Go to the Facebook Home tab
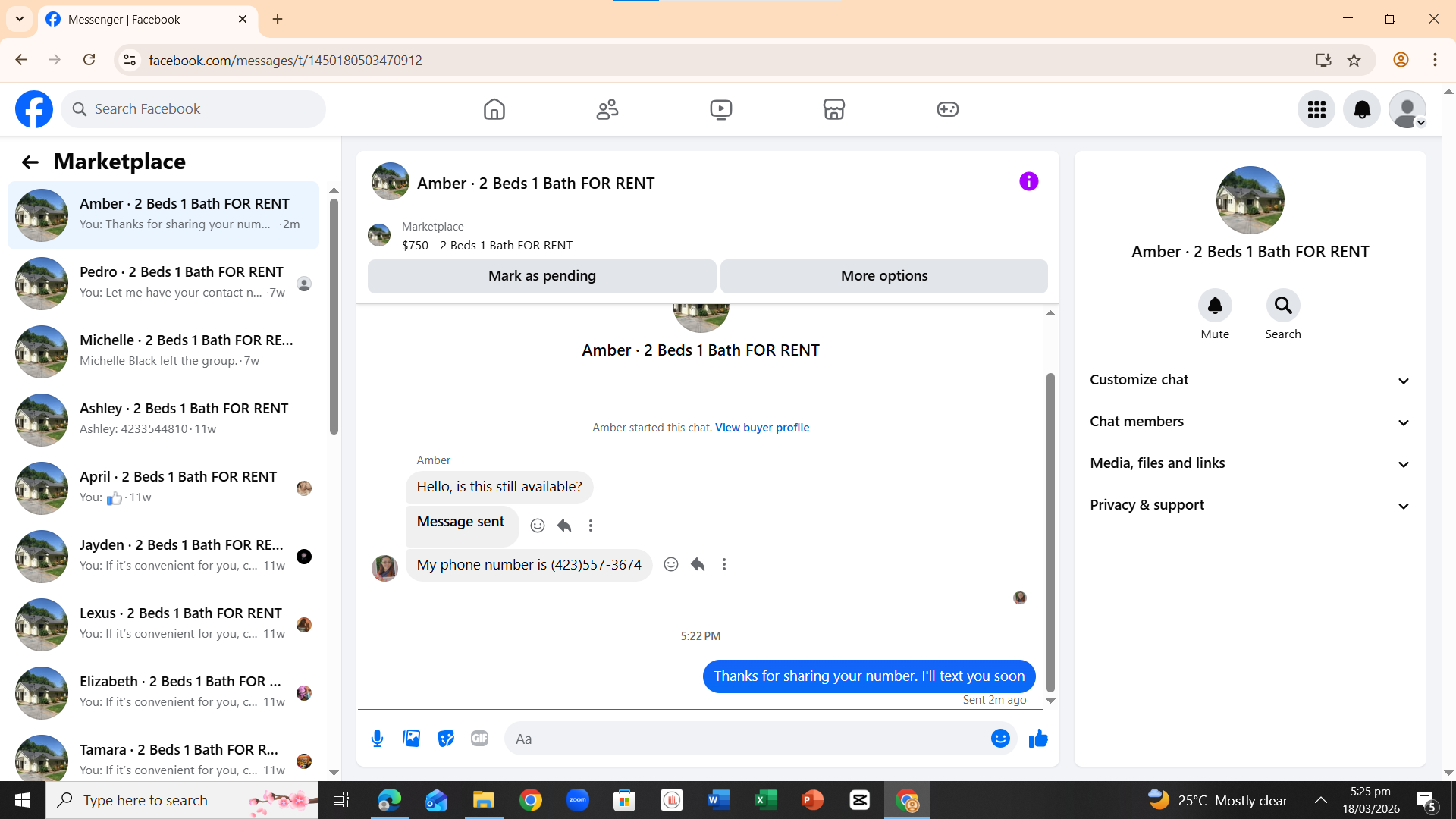Image resolution: width=1456 pixels, height=819 pixels. 494,109
